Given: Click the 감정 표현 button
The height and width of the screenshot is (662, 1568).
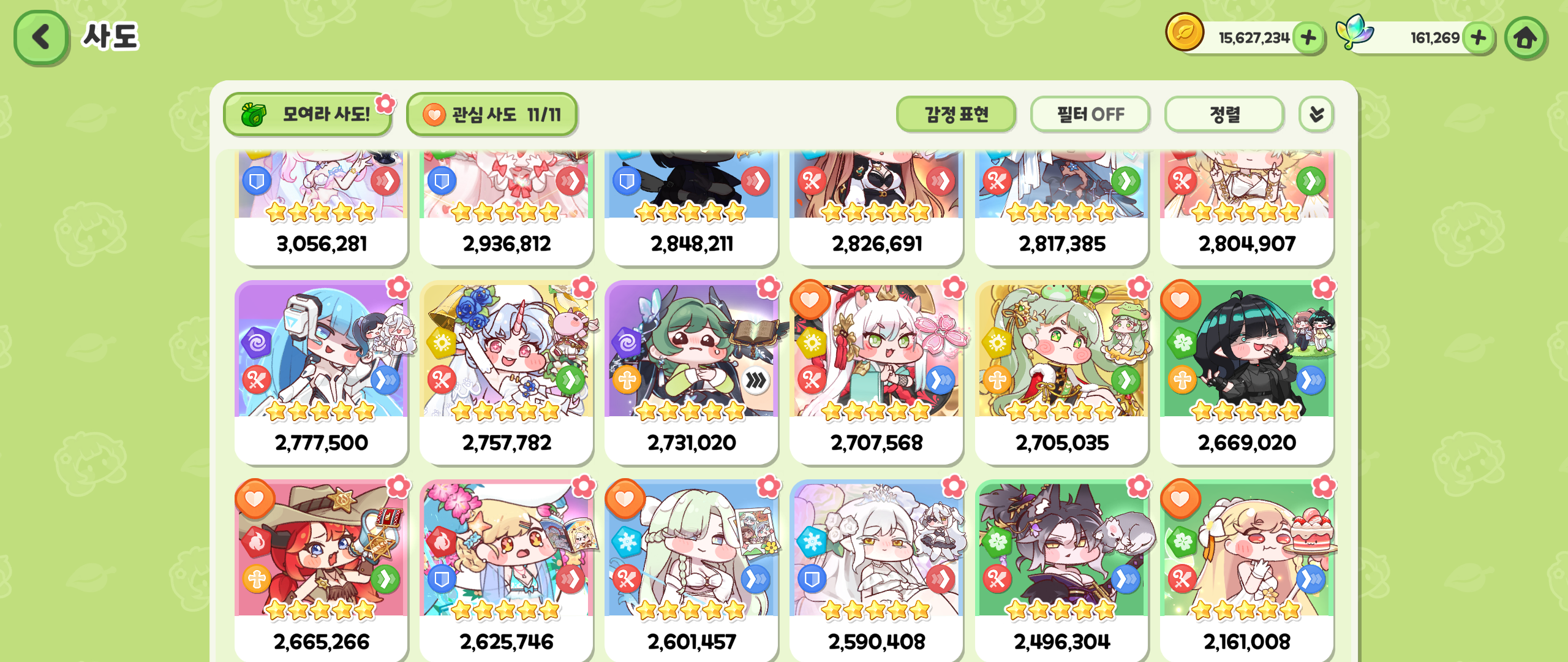Looking at the screenshot, I should 956,114.
